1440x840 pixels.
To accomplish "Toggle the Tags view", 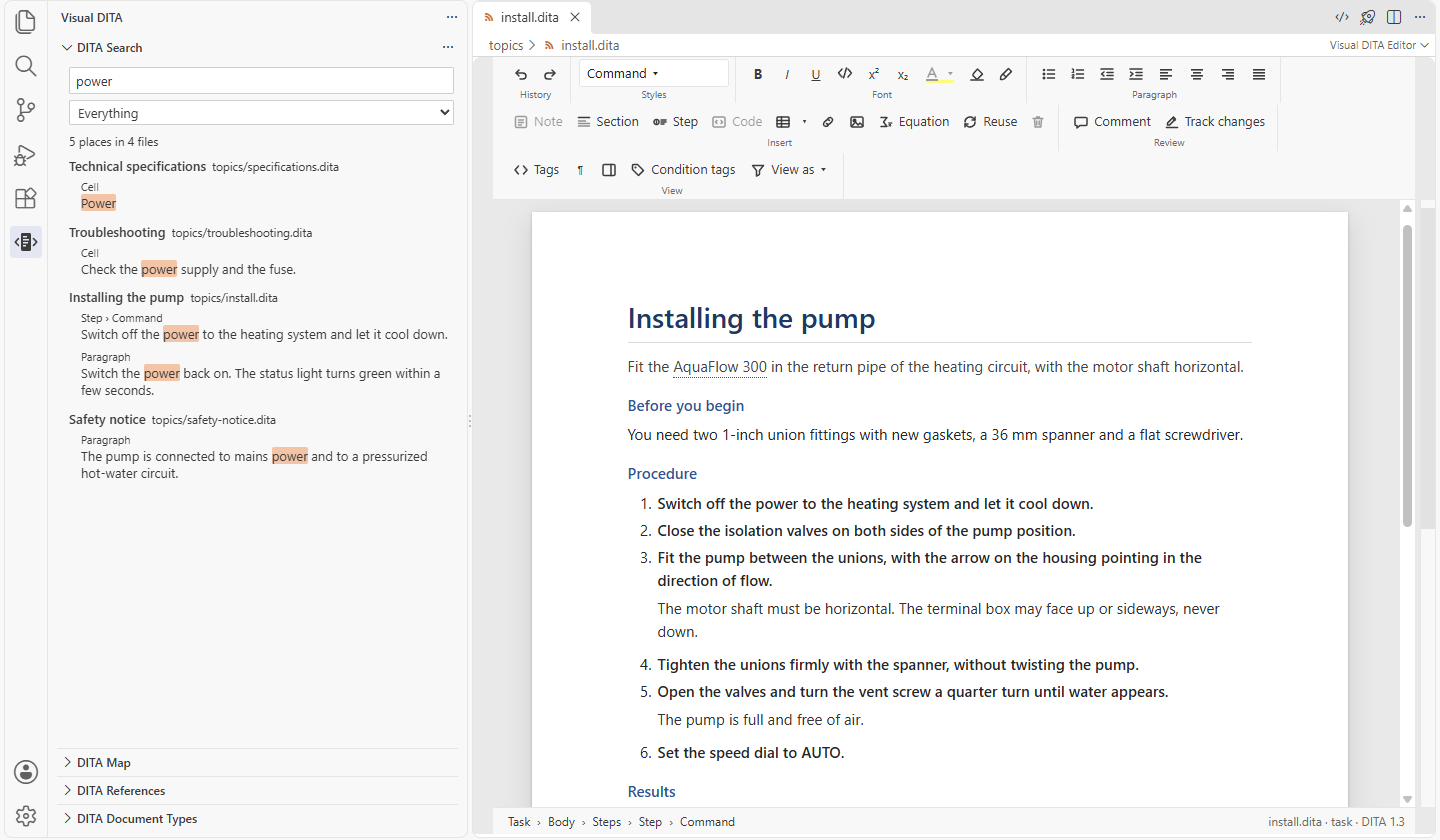I will (536, 170).
